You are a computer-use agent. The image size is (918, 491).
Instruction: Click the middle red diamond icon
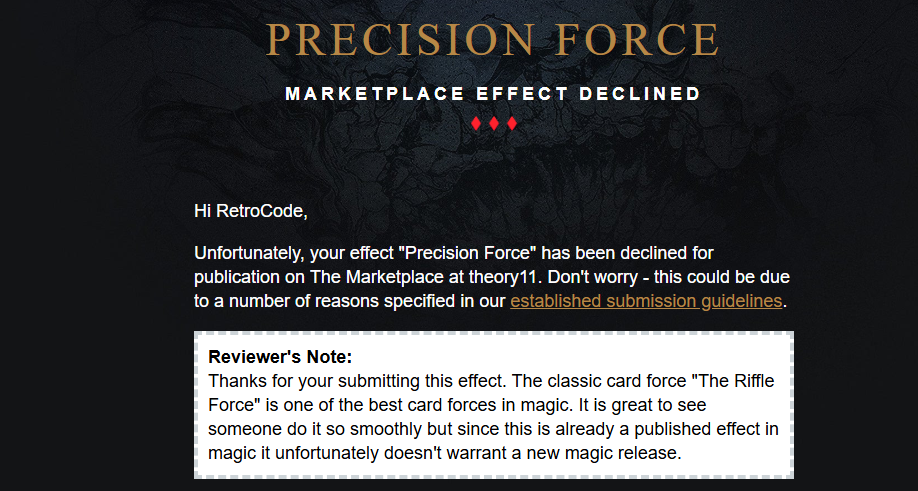pyautogui.click(x=493, y=124)
